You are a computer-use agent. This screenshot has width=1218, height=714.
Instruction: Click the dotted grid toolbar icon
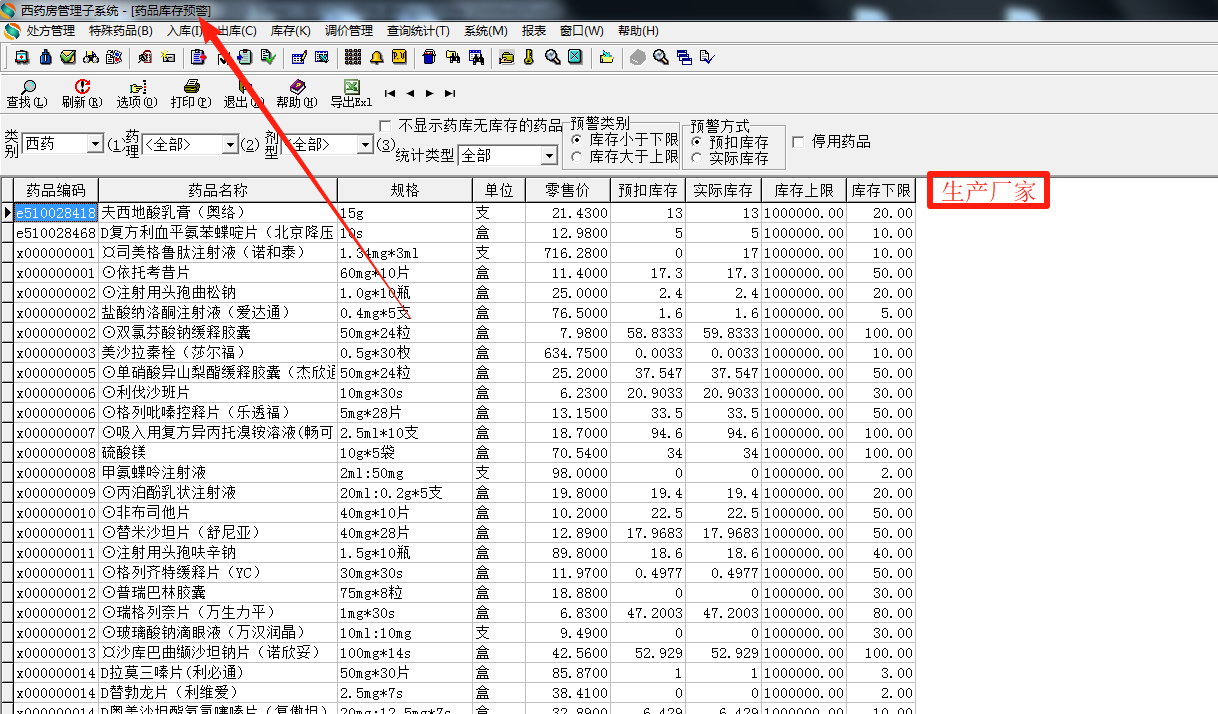[x=353, y=57]
